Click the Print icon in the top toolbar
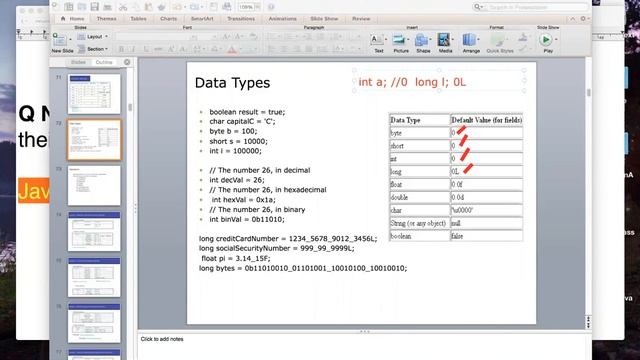 click(108, 7)
